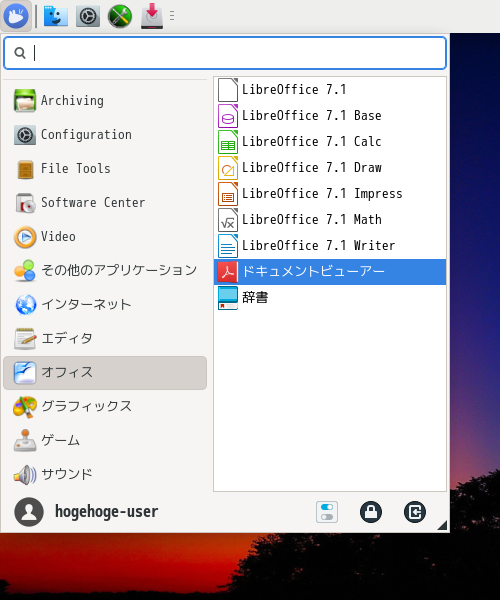Lock the screen with padlock button
The width and height of the screenshot is (500, 600).
click(371, 512)
